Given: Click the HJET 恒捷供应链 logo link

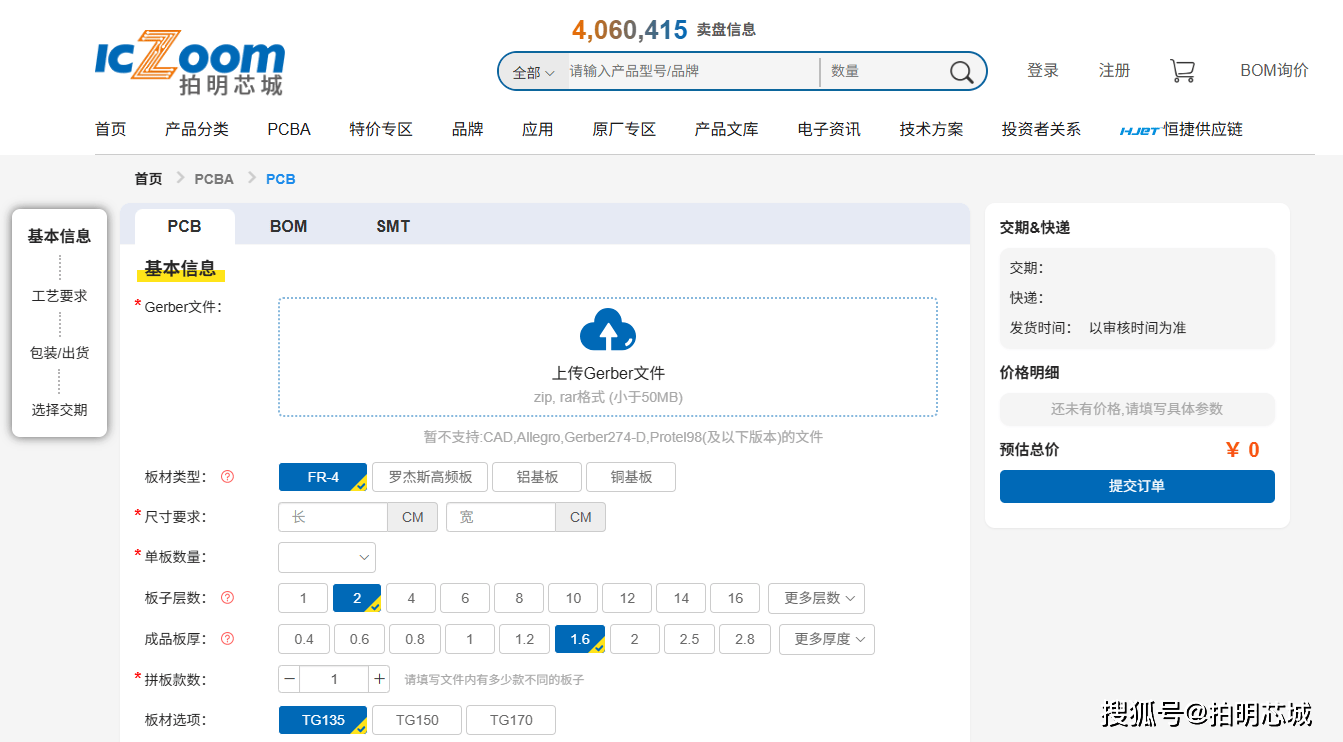Looking at the screenshot, I should 1181,130.
